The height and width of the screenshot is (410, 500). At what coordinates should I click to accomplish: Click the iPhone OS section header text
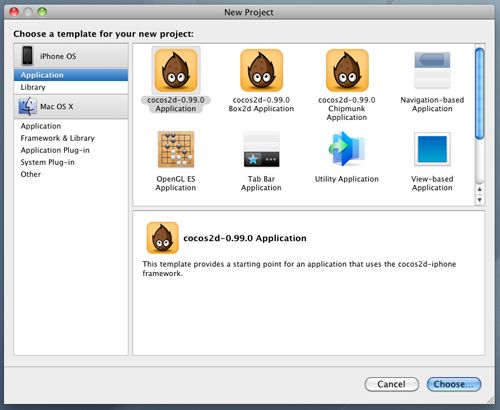(58, 56)
